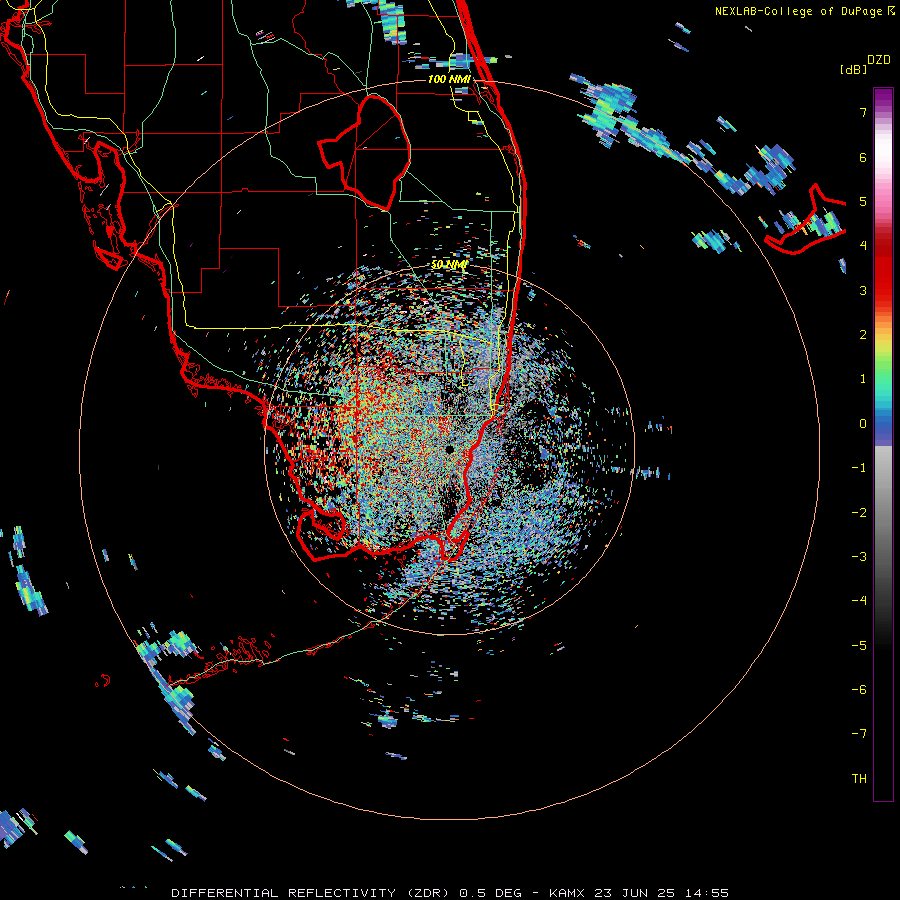Click the '-2' value on the color scale

point(859,513)
